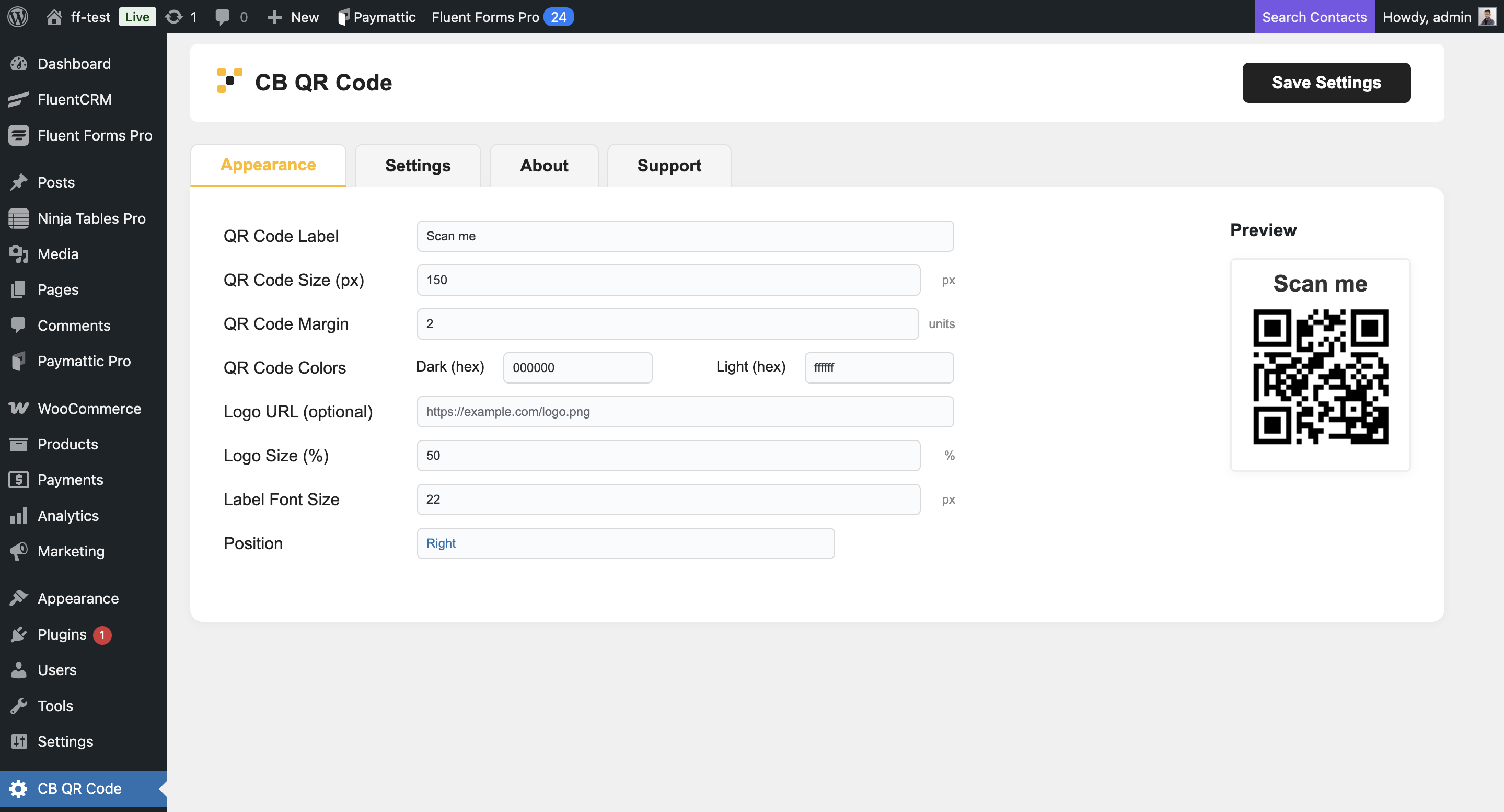Switch to the Settings tab

418,165
